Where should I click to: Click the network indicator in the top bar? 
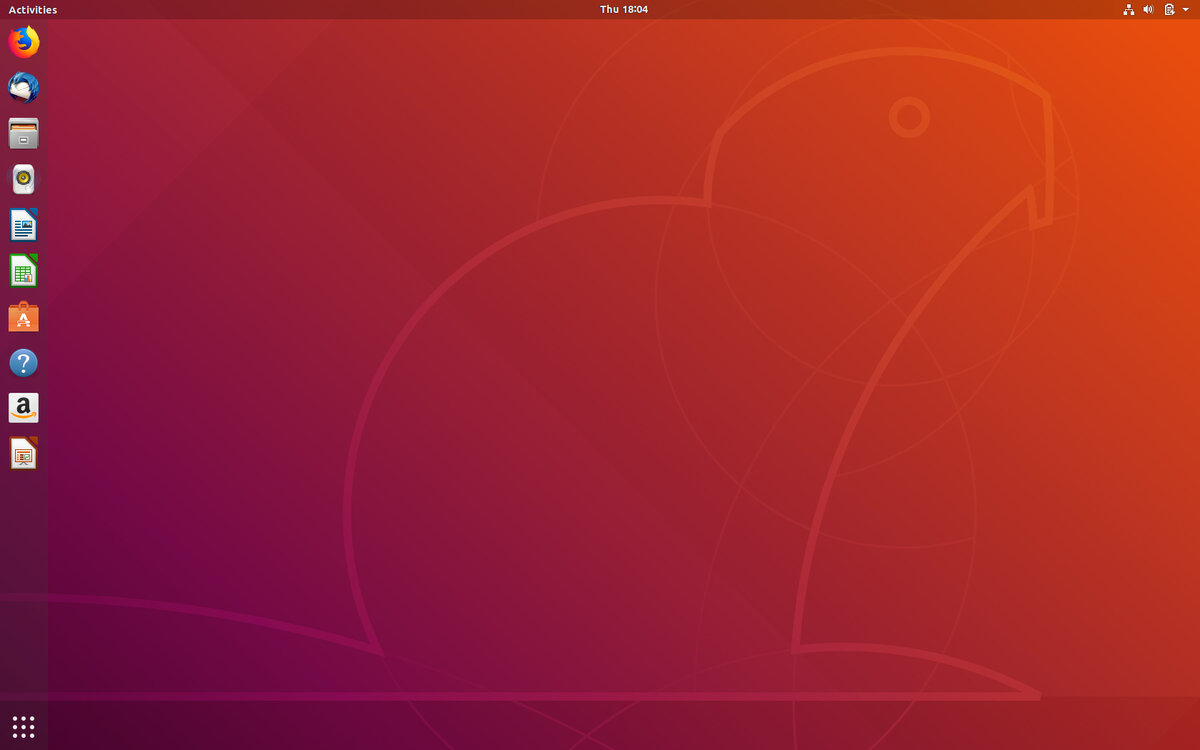tap(1129, 10)
